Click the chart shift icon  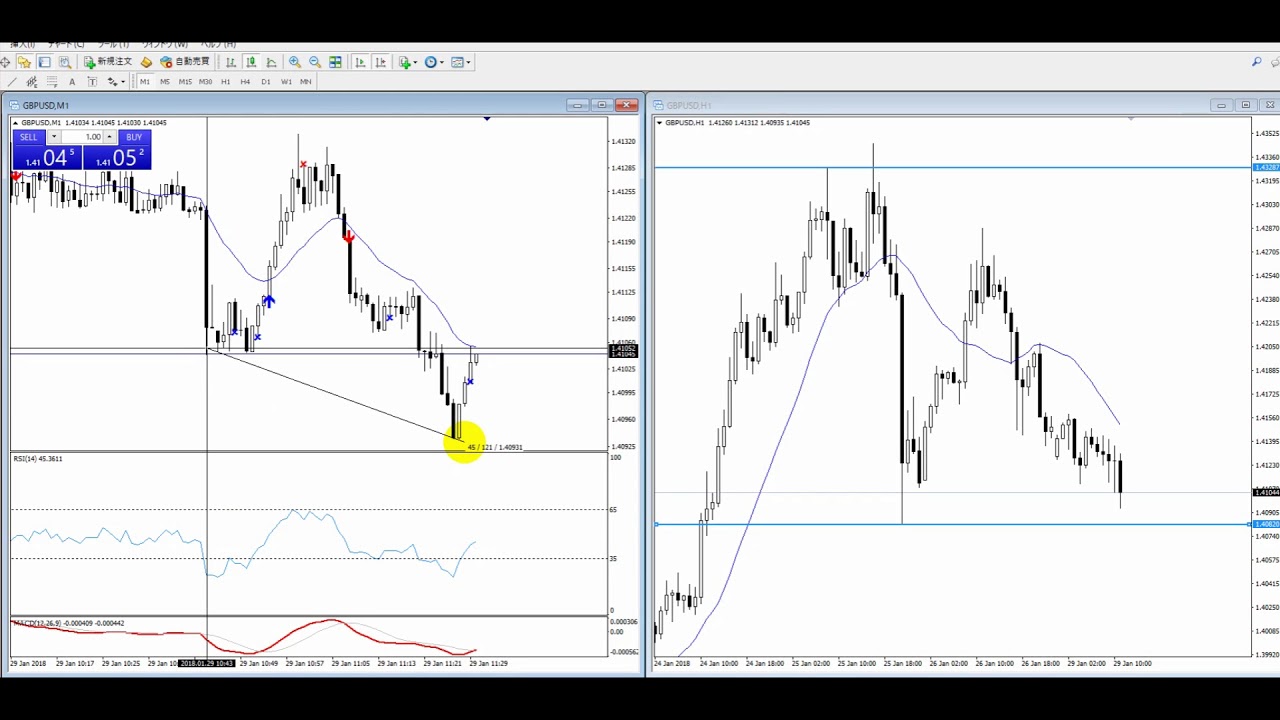tap(380, 62)
